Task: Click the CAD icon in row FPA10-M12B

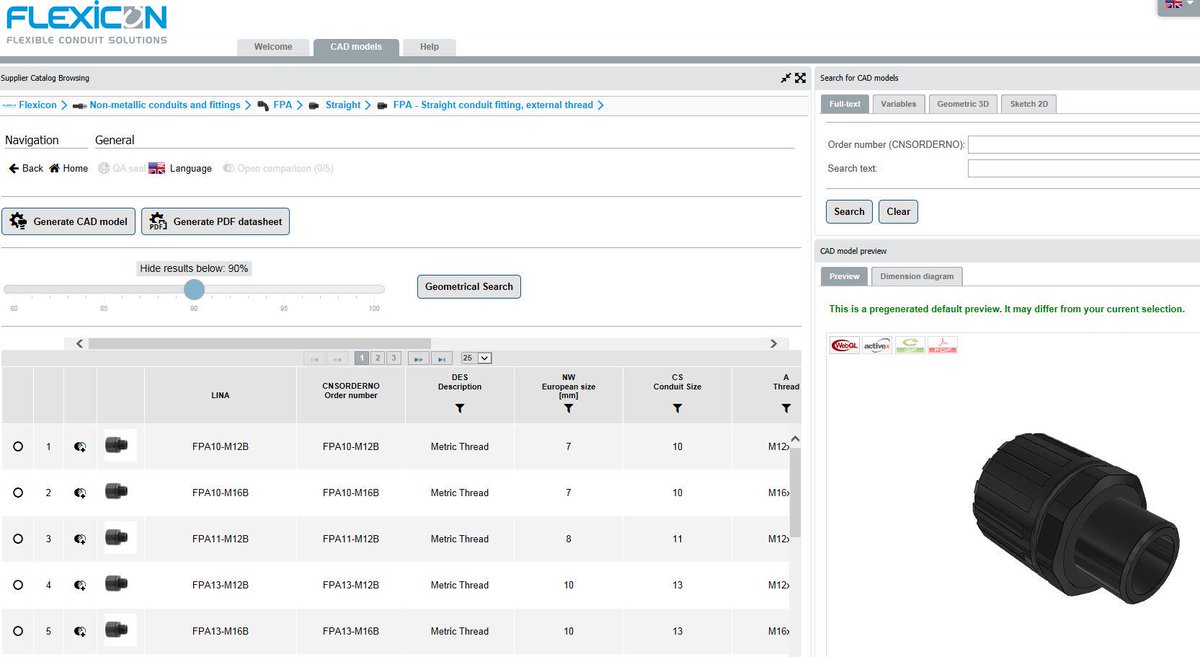Action: (x=80, y=447)
